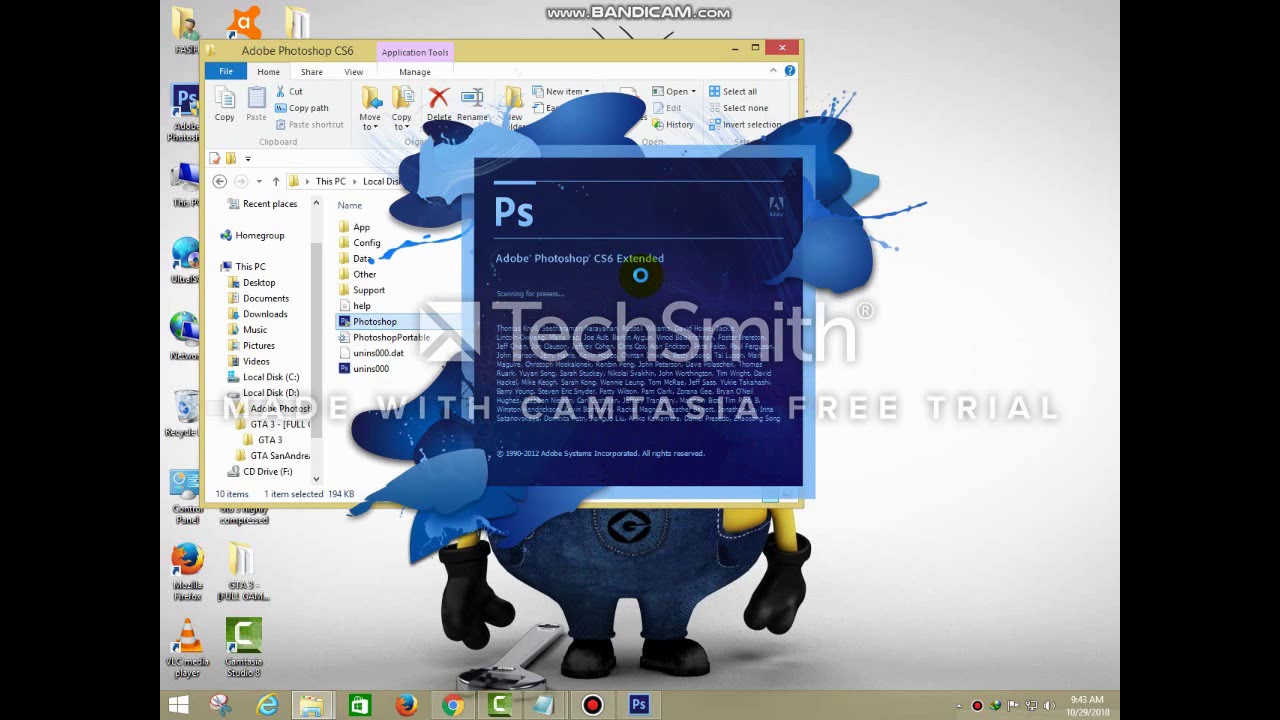1280x720 pixels.
Task: Show hidden system tray icons
Action: point(959,706)
